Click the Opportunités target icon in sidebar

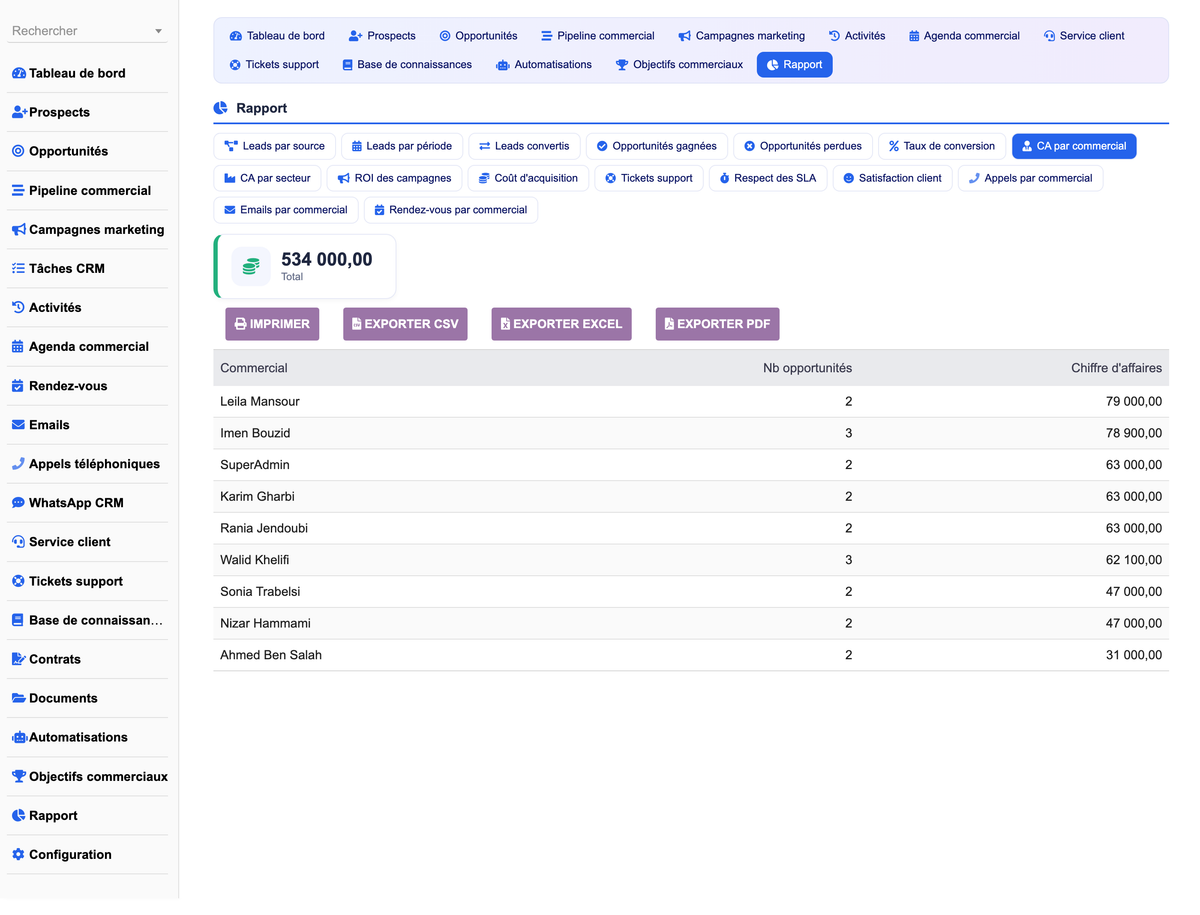click(18, 152)
